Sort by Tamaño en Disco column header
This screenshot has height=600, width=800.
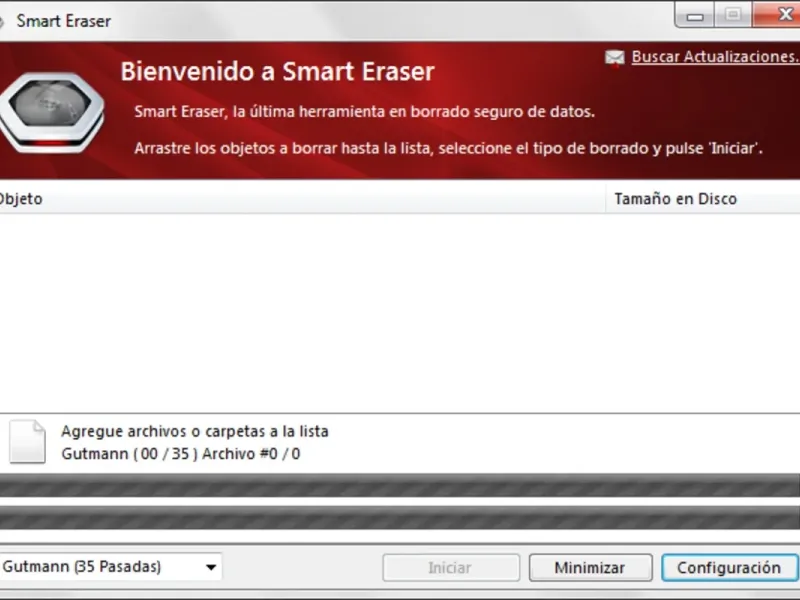pos(703,198)
